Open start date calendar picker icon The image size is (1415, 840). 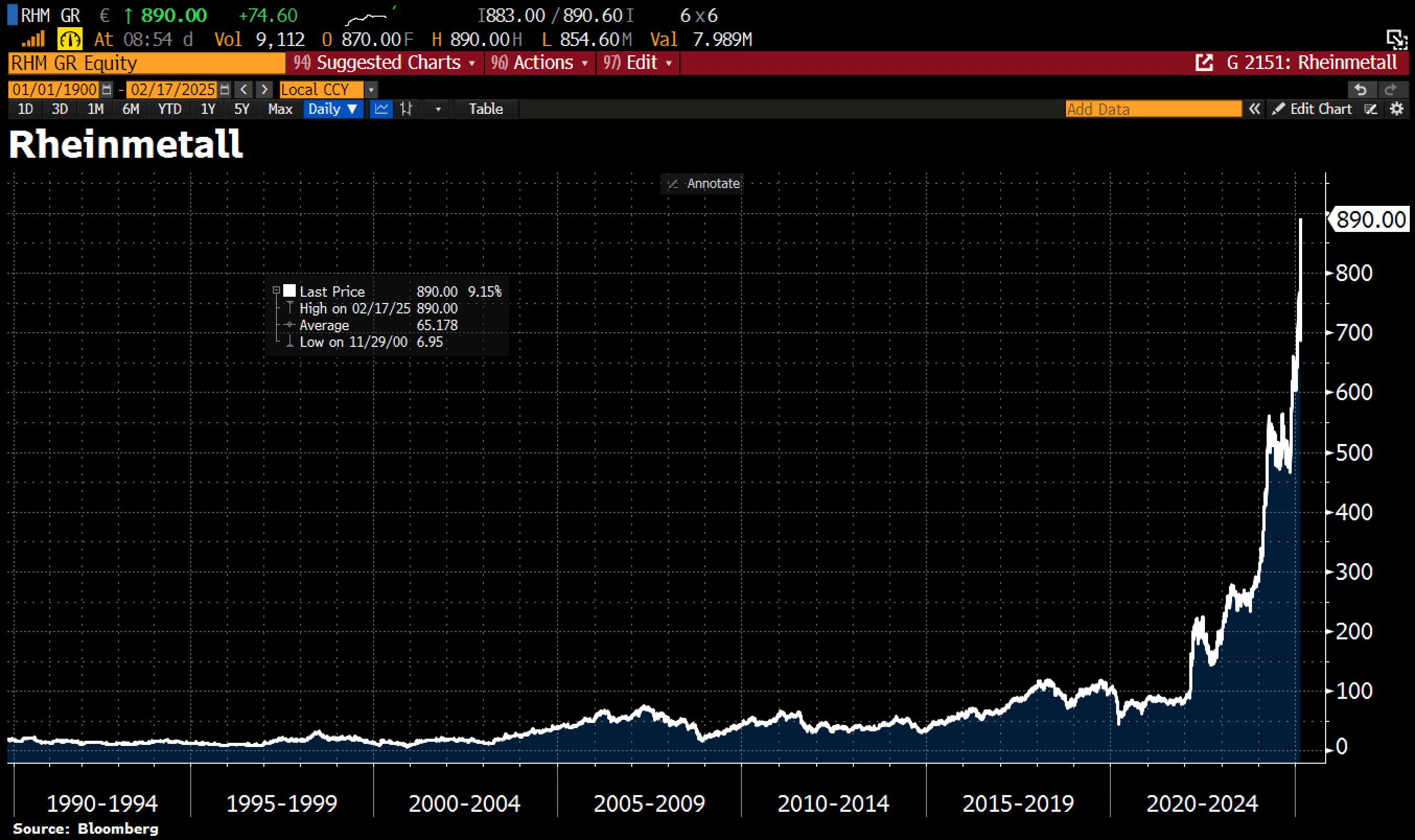point(107,89)
